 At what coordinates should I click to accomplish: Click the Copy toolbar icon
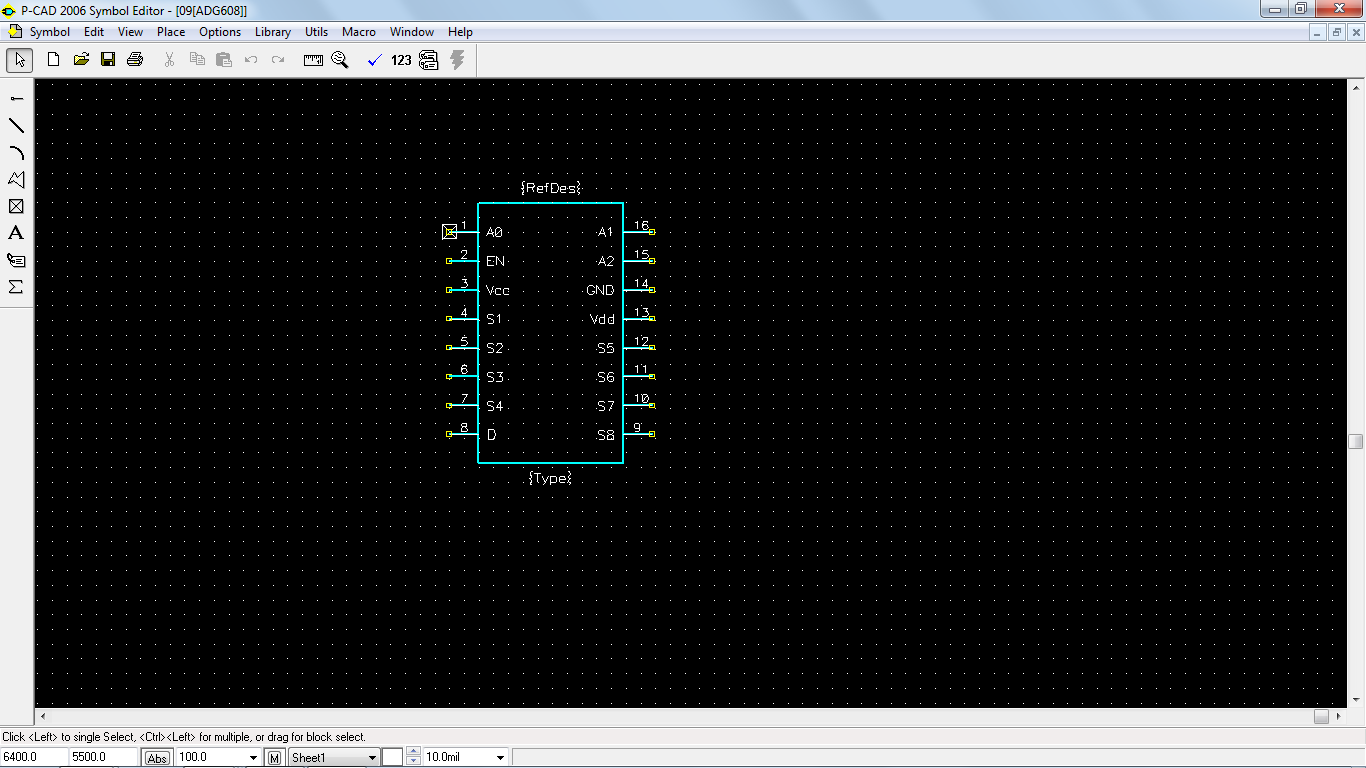(197, 60)
